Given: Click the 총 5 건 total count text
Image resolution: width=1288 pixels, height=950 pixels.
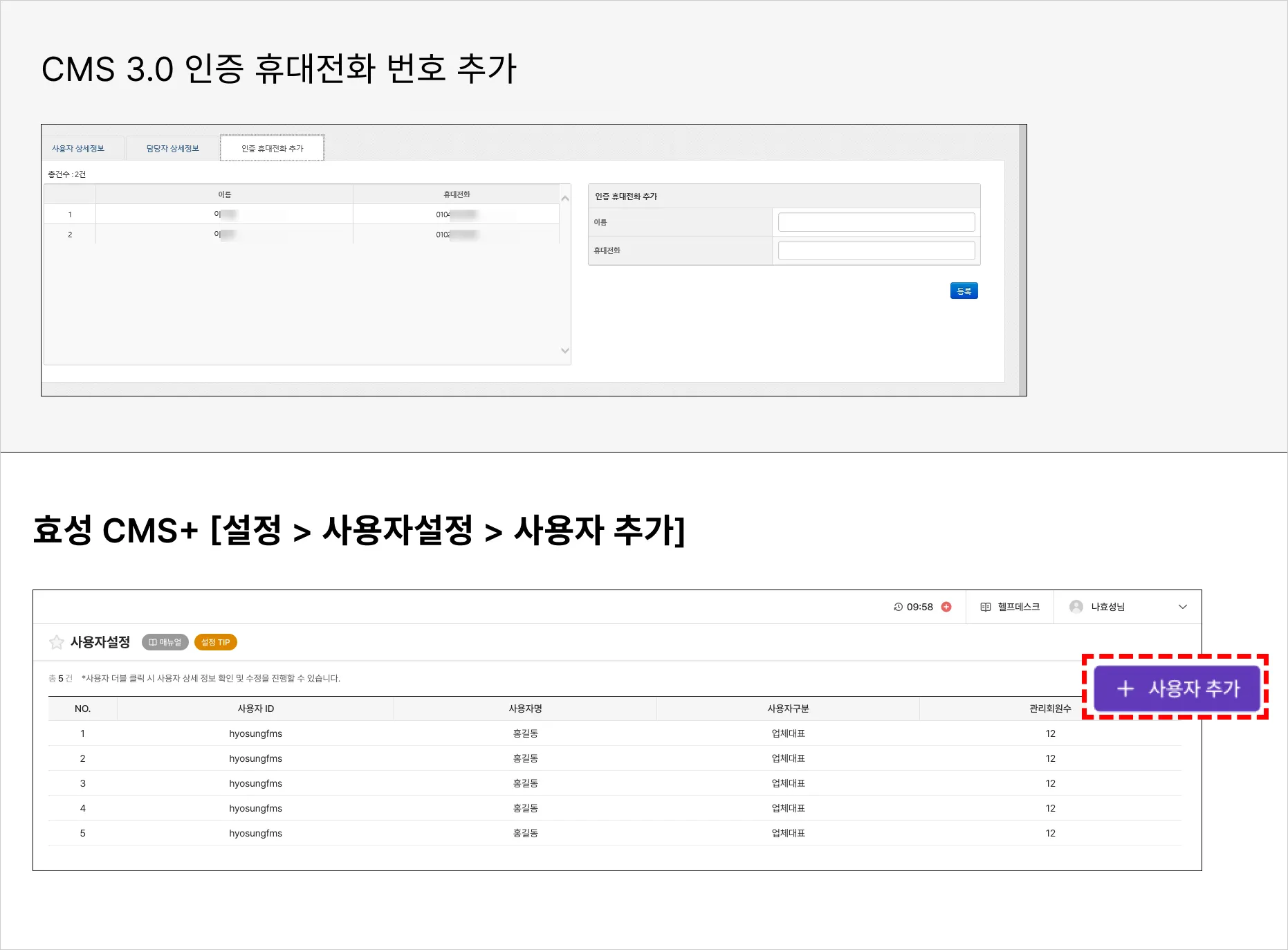Looking at the screenshot, I should click(x=60, y=678).
